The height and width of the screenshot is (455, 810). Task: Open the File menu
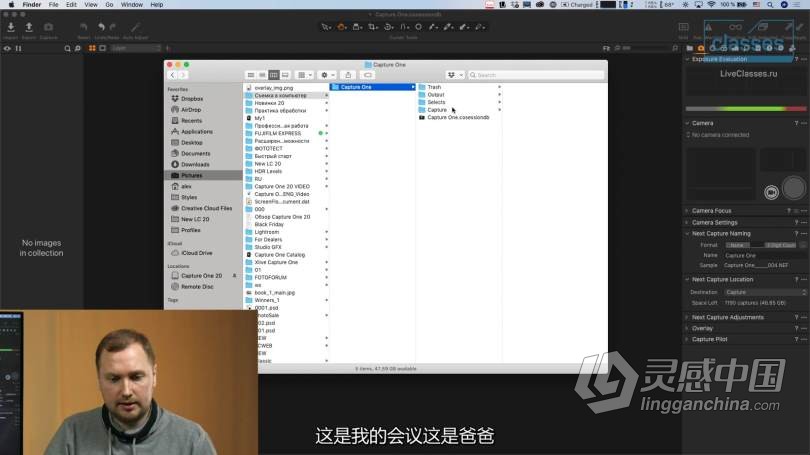point(53,5)
